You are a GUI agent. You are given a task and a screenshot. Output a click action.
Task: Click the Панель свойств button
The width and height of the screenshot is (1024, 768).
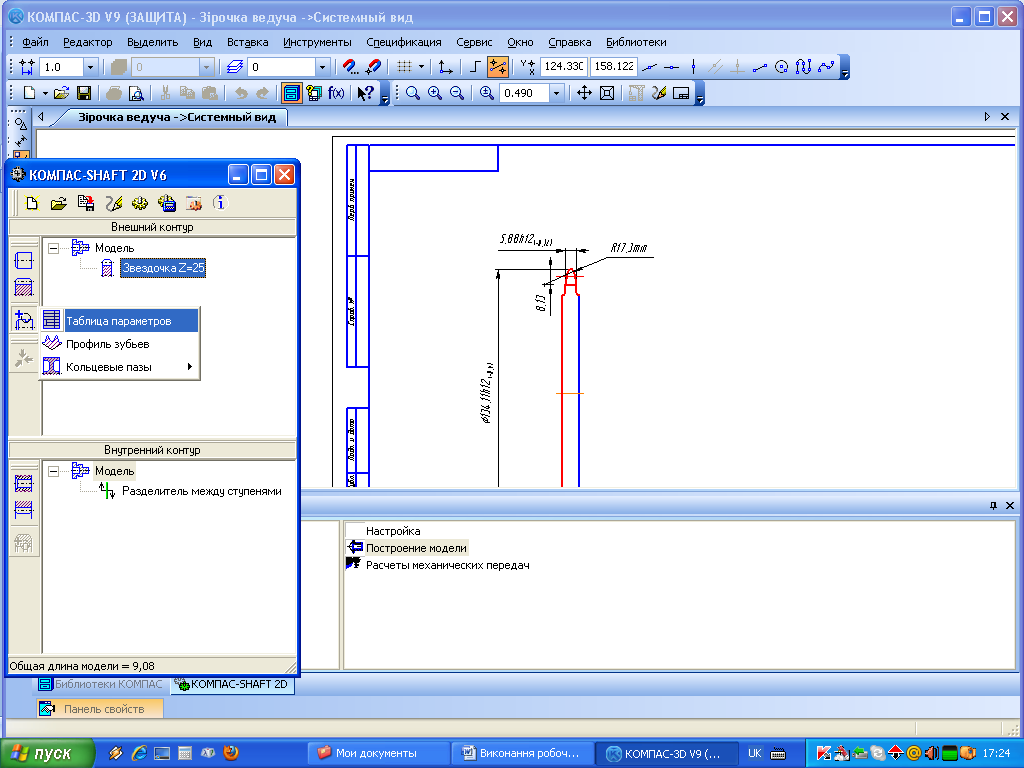100,709
